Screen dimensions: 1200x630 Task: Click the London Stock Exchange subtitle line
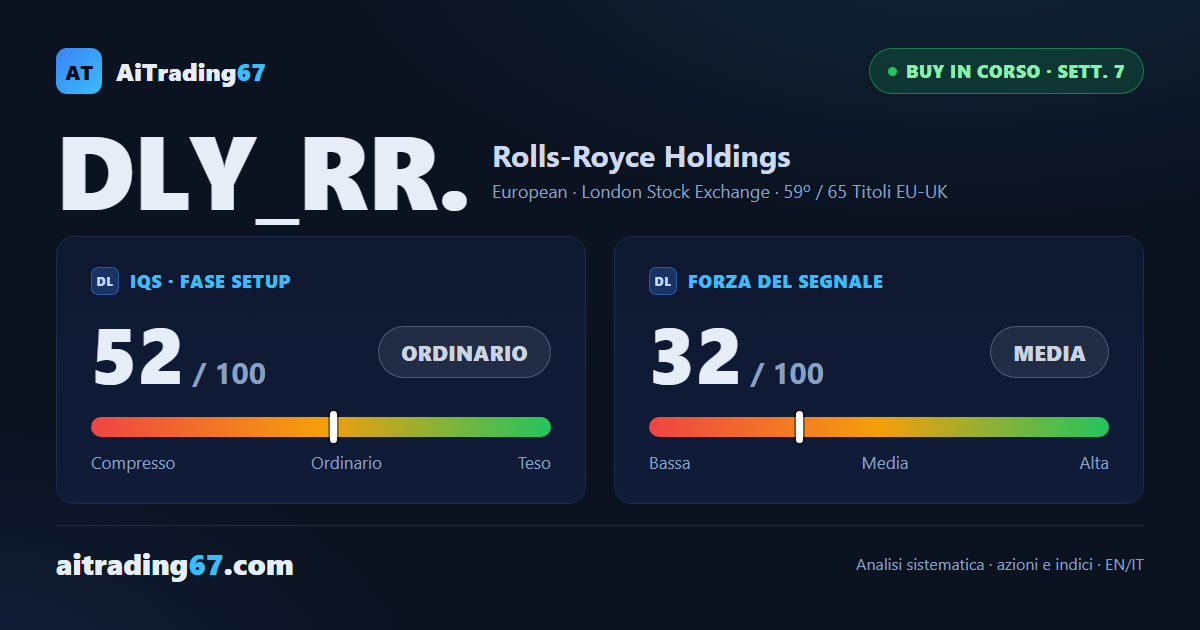(719, 192)
